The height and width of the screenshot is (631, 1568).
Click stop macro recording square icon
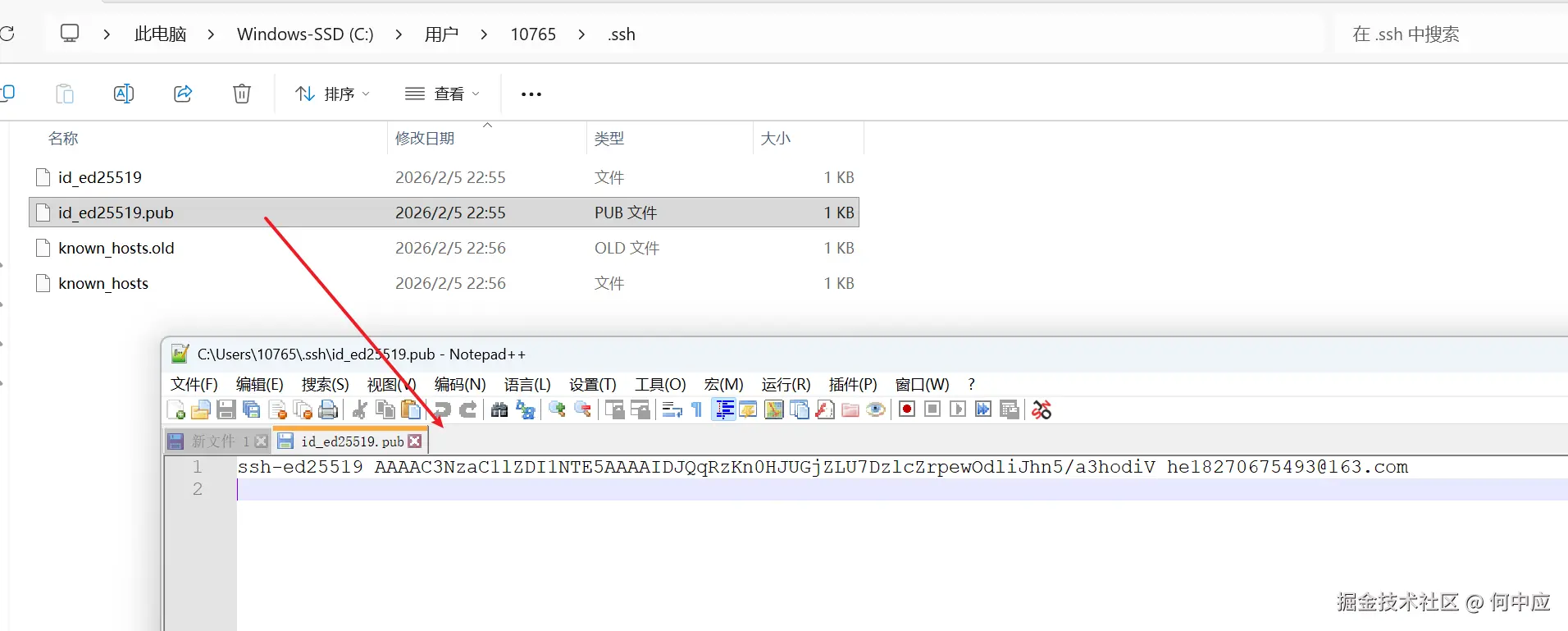point(932,409)
